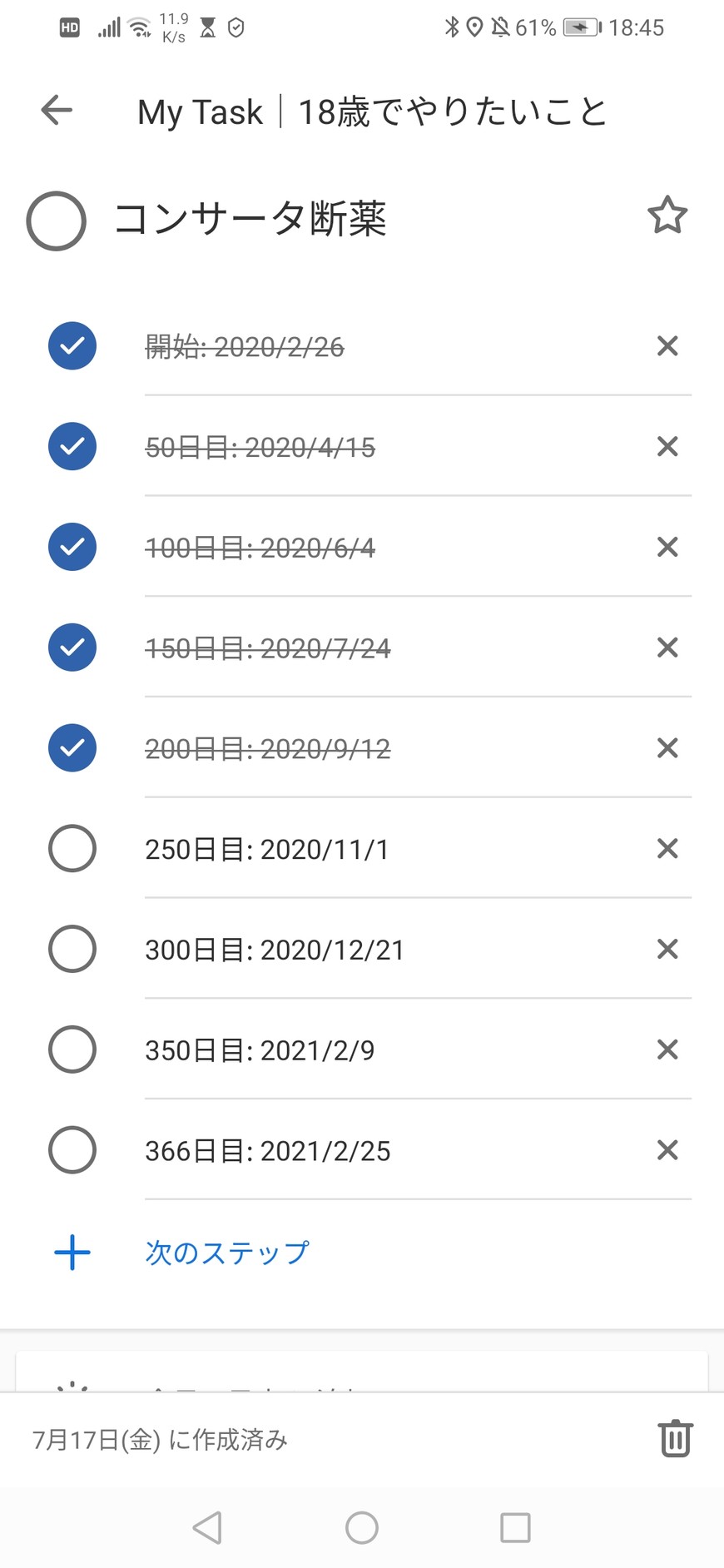
Task: Open recent apps with square button
Action: 515,1527
